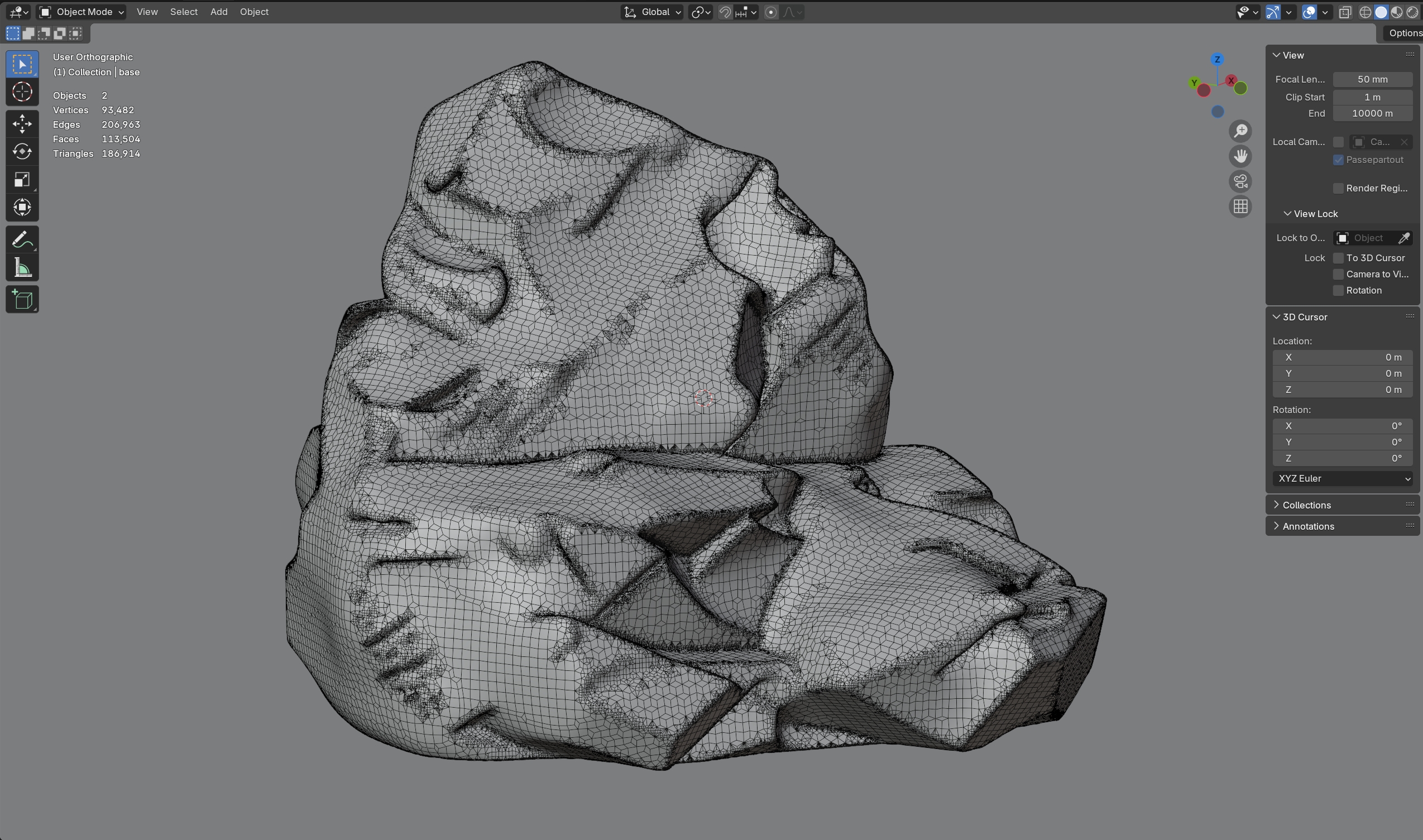The height and width of the screenshot is (840, 1423).
Task: Switch to orthographic grid view icon
Action: click(x=1240, y=207)
